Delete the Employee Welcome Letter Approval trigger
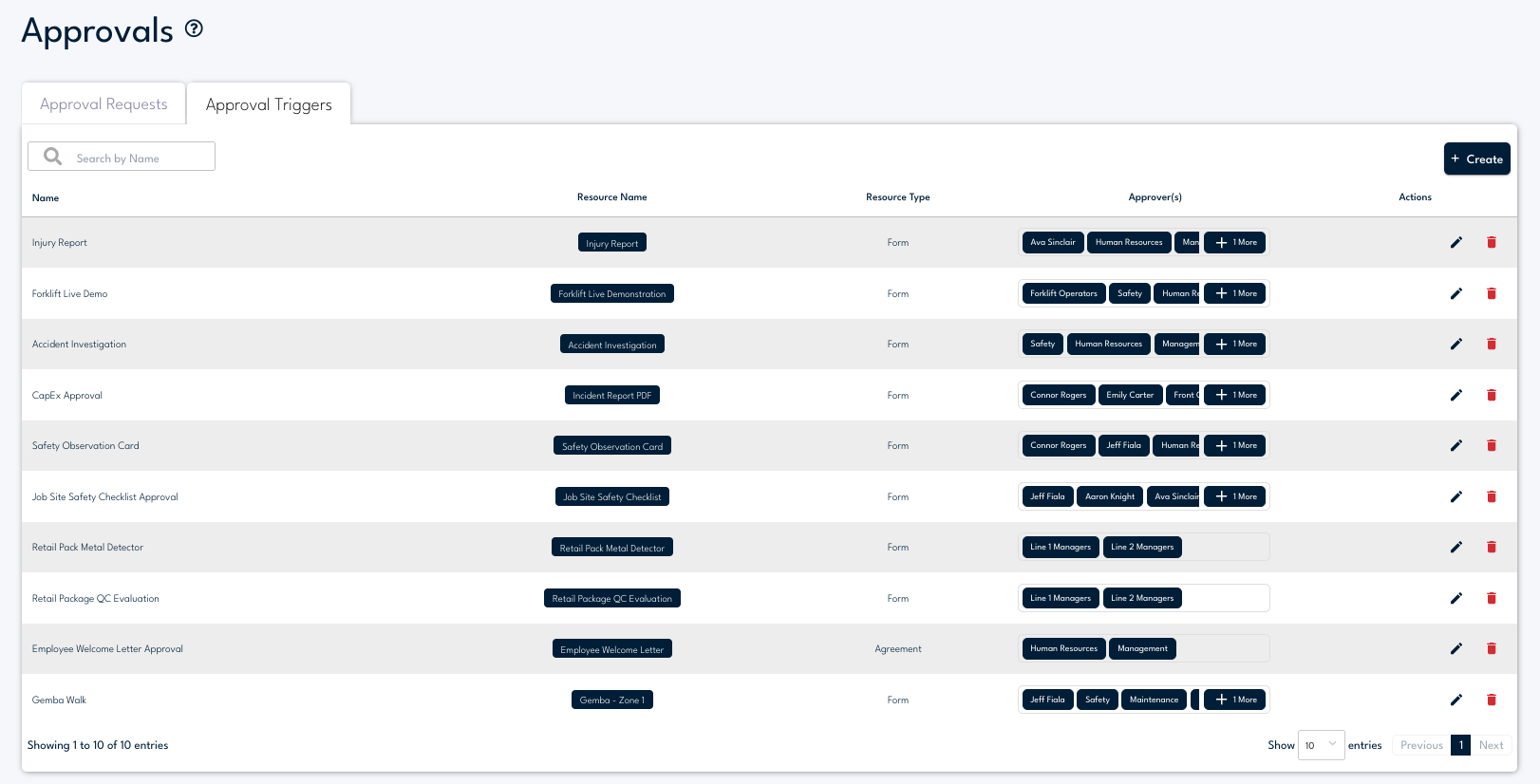 pos(1491,649)
